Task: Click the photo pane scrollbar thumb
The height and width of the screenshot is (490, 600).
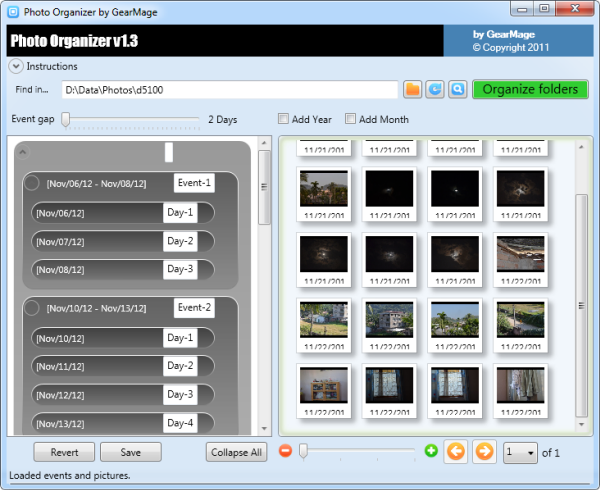Action: [x=581, y=306]
